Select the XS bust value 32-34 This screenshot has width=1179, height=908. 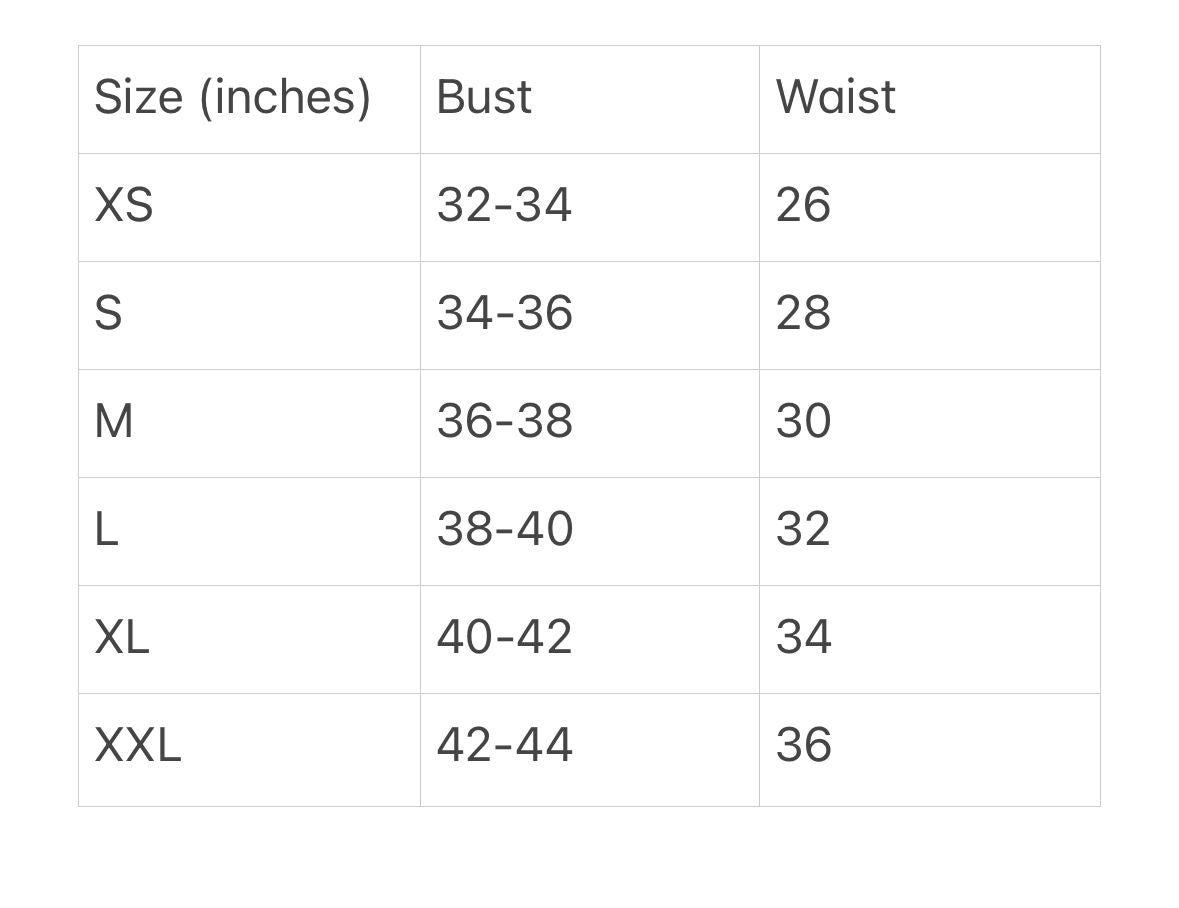[x=504, y=206]
